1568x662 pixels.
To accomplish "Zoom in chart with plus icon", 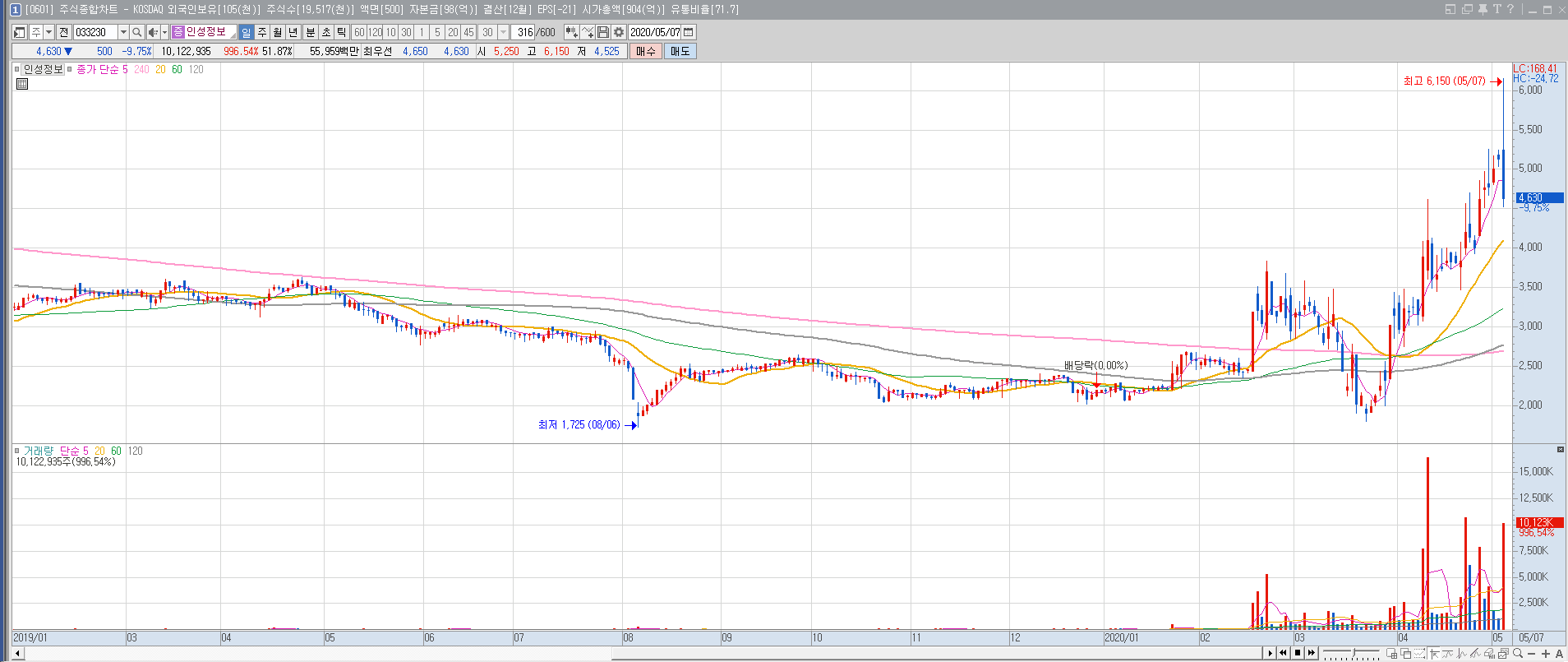I will (x=1546, y=653).
